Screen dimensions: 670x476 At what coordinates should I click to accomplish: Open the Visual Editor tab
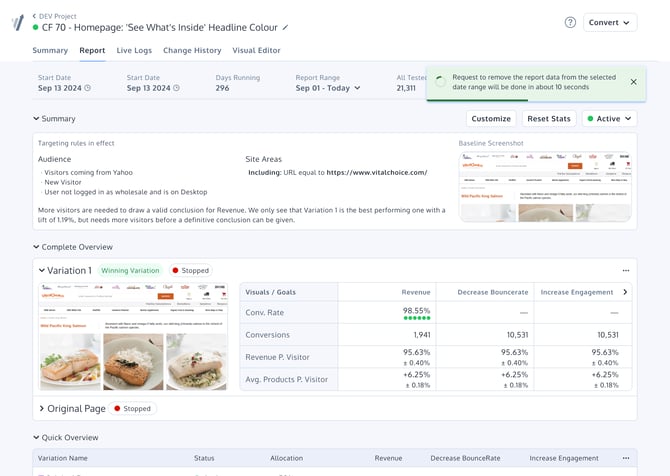(x=256, y=50)
